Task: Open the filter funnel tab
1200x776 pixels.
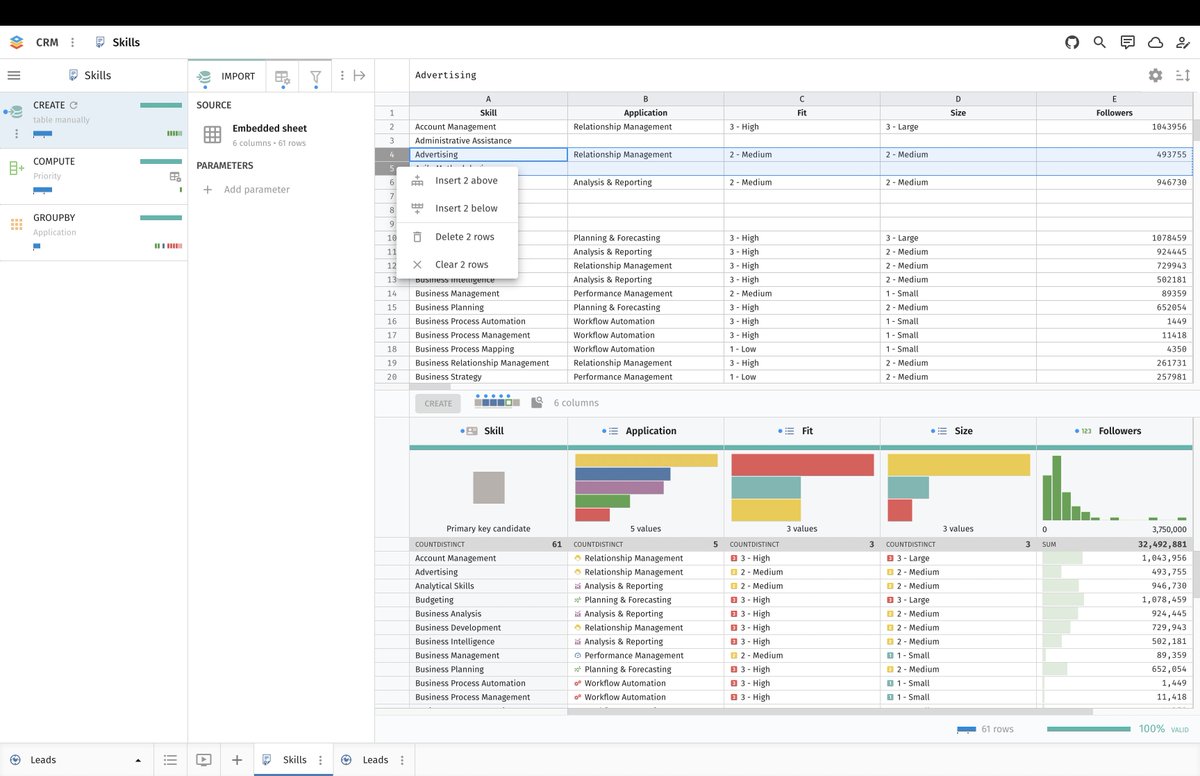Action: [x=316, y=76]
